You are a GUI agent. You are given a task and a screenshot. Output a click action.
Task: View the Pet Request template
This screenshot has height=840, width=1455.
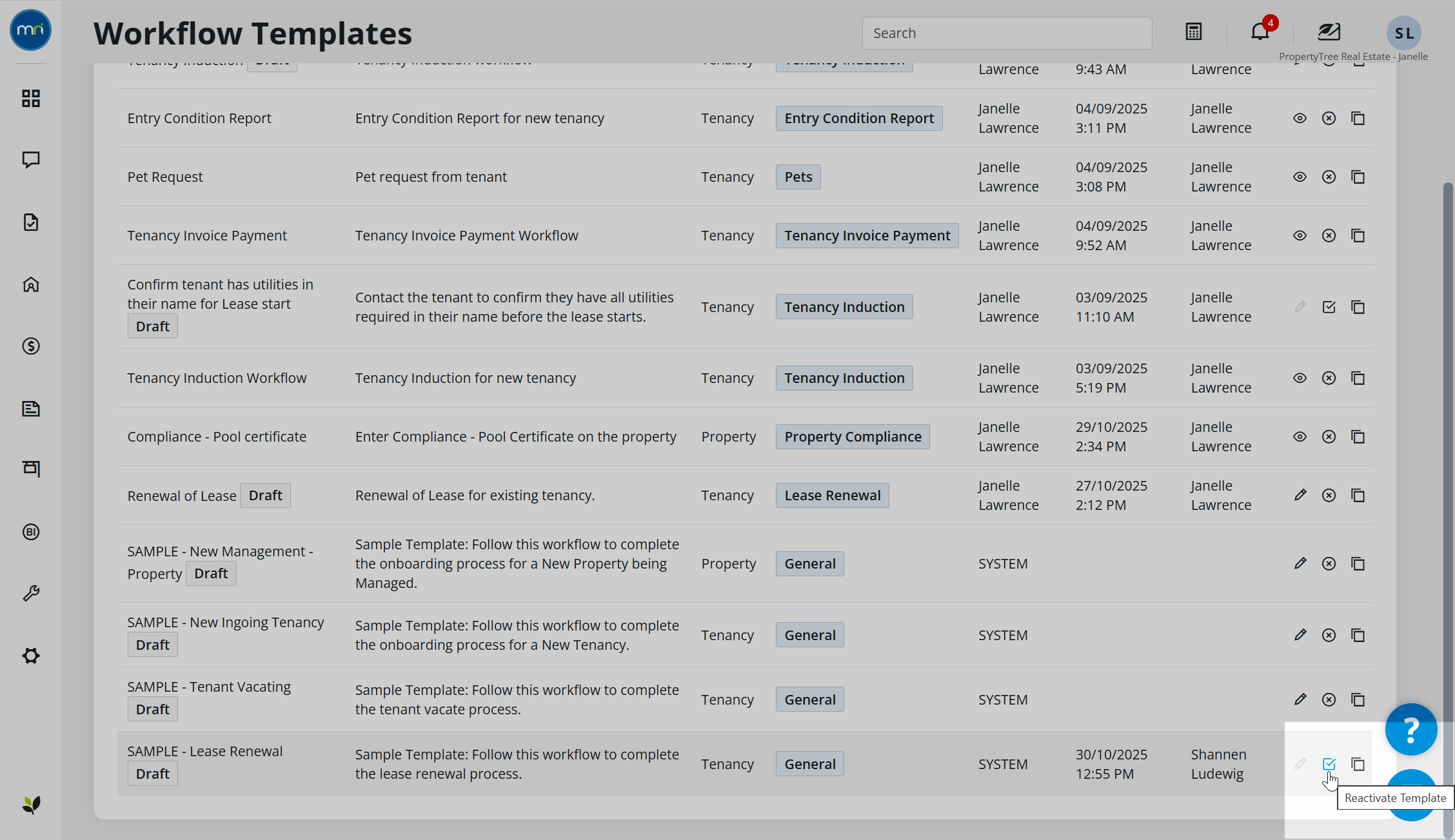pos(1300,177)
